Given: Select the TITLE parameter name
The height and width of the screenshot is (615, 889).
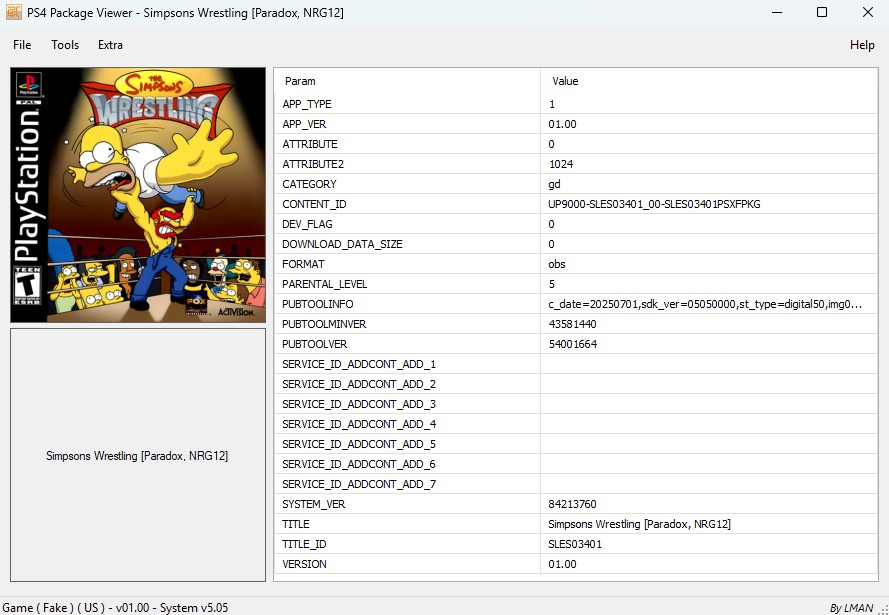Looking at the screenshot, I should 295,524.
